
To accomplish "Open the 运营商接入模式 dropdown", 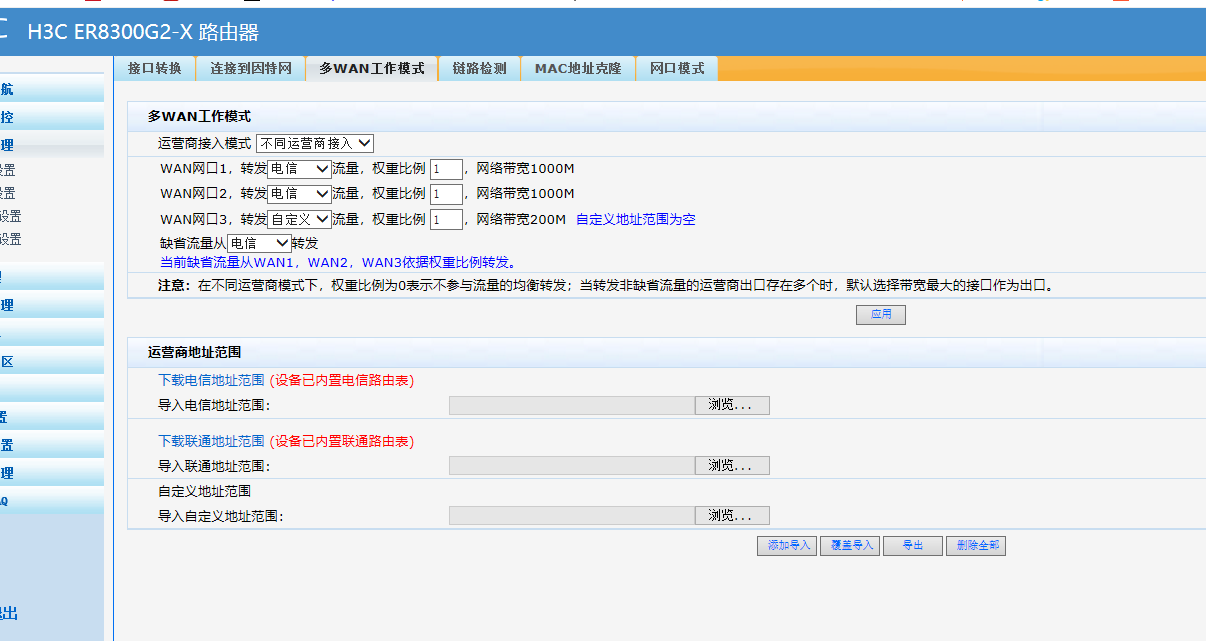I will pyautogui.click(x=315, y=144).
